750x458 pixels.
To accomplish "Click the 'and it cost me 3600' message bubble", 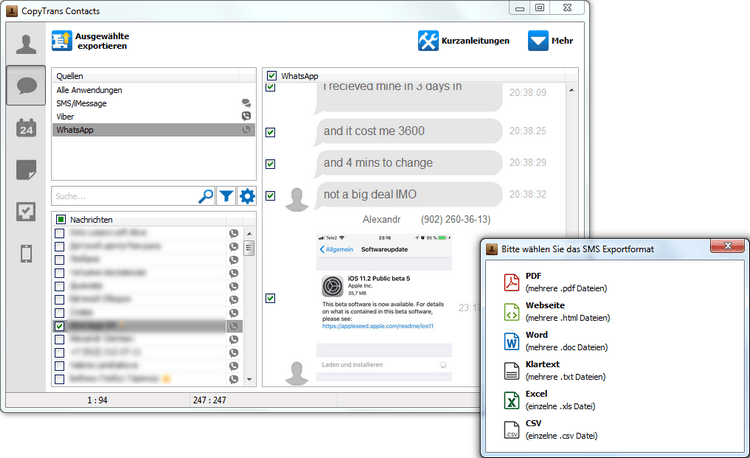I will (408, 131).
